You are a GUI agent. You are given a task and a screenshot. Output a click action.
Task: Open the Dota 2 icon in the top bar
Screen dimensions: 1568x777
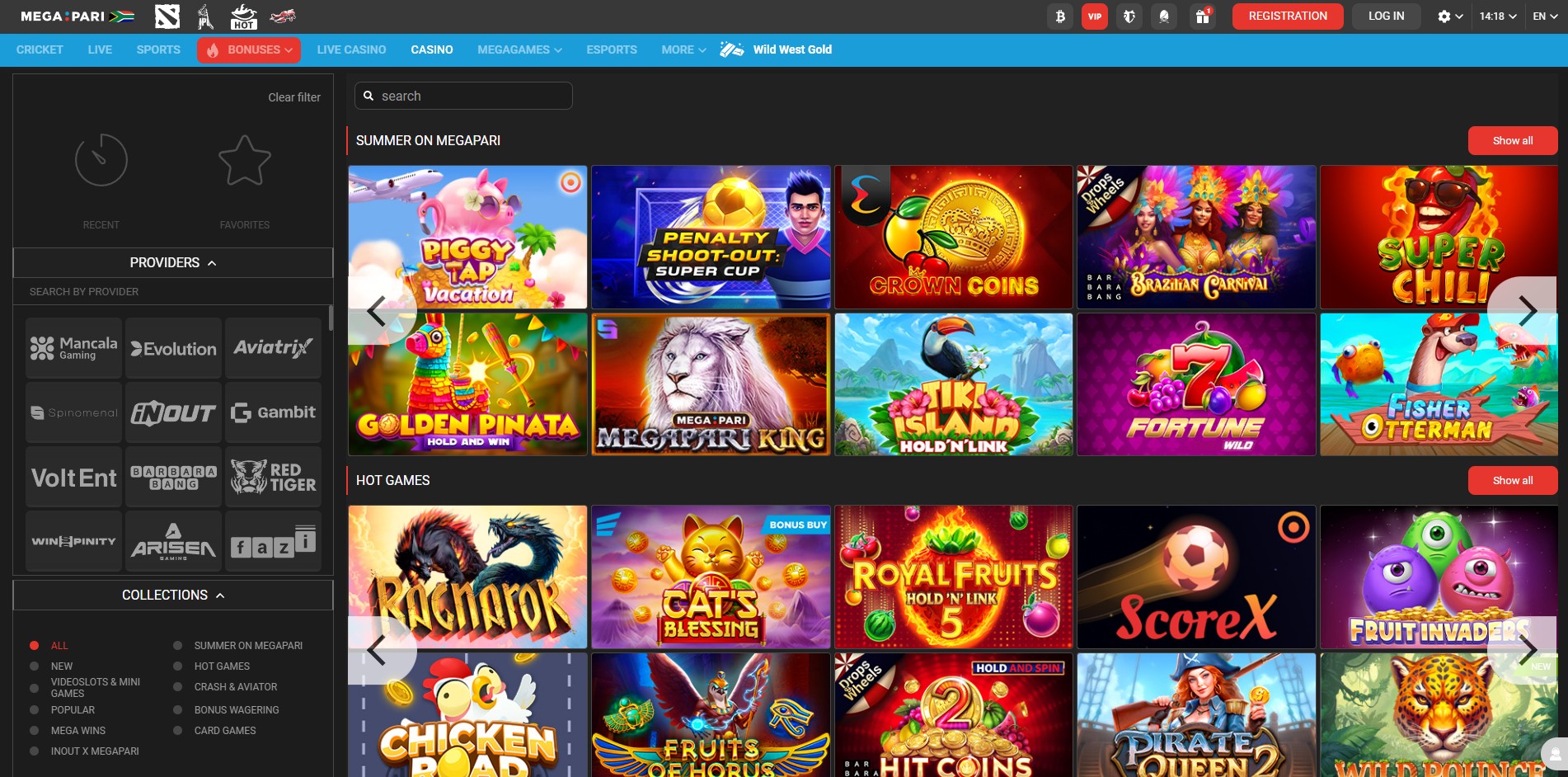tap(167, 16)
